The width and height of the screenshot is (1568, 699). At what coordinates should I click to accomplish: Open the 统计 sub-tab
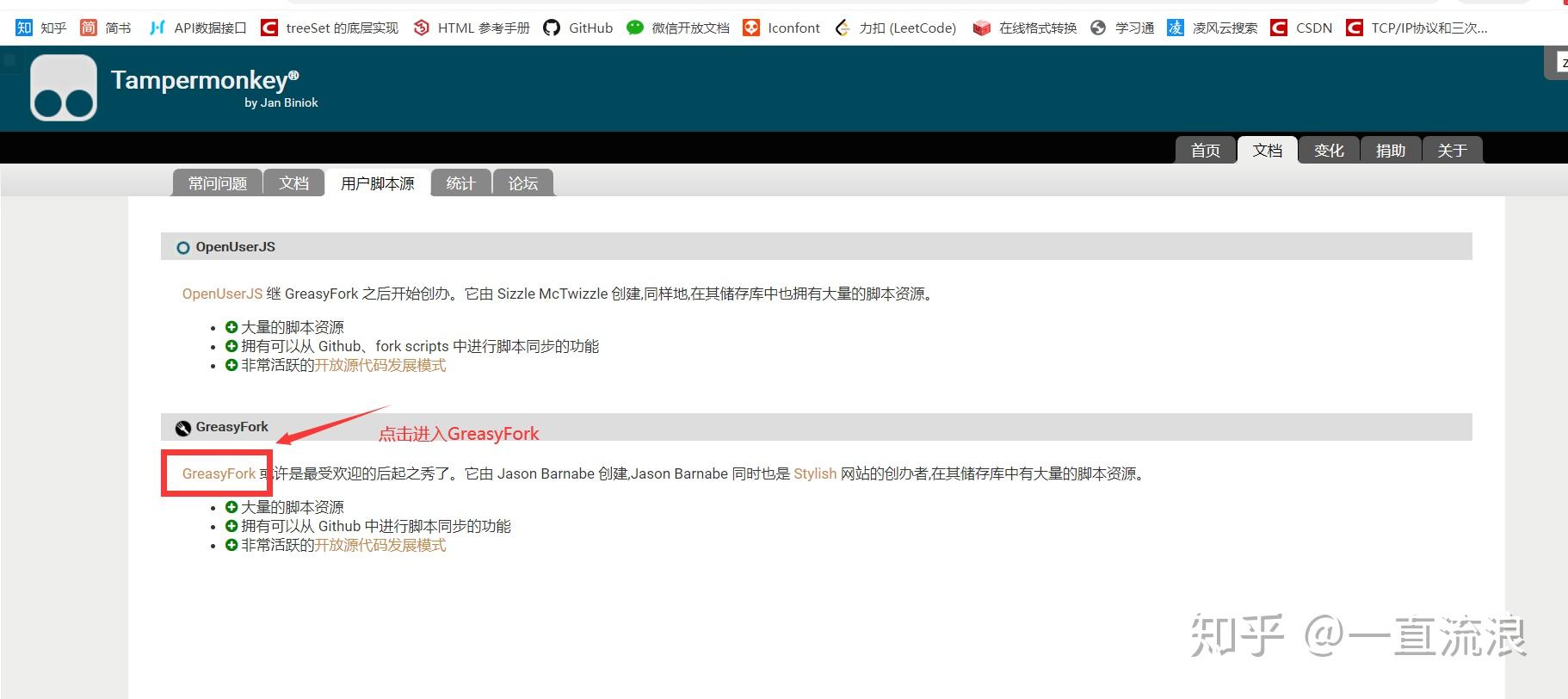click(x=461, y=182)
